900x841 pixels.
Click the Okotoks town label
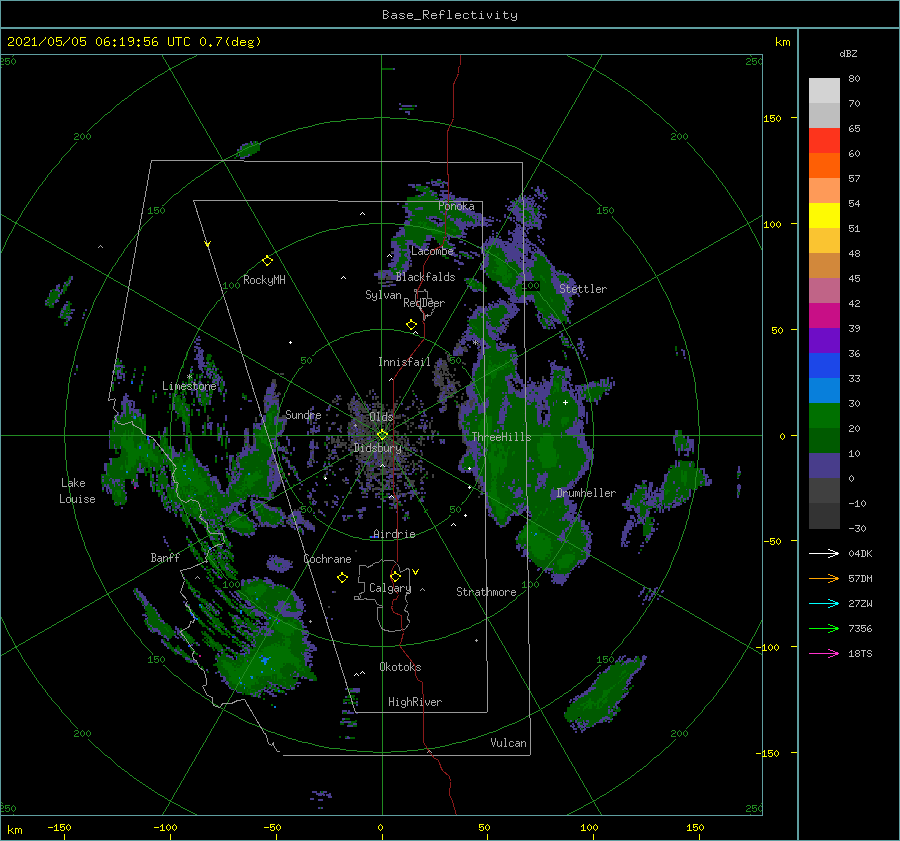pos(400,667)
